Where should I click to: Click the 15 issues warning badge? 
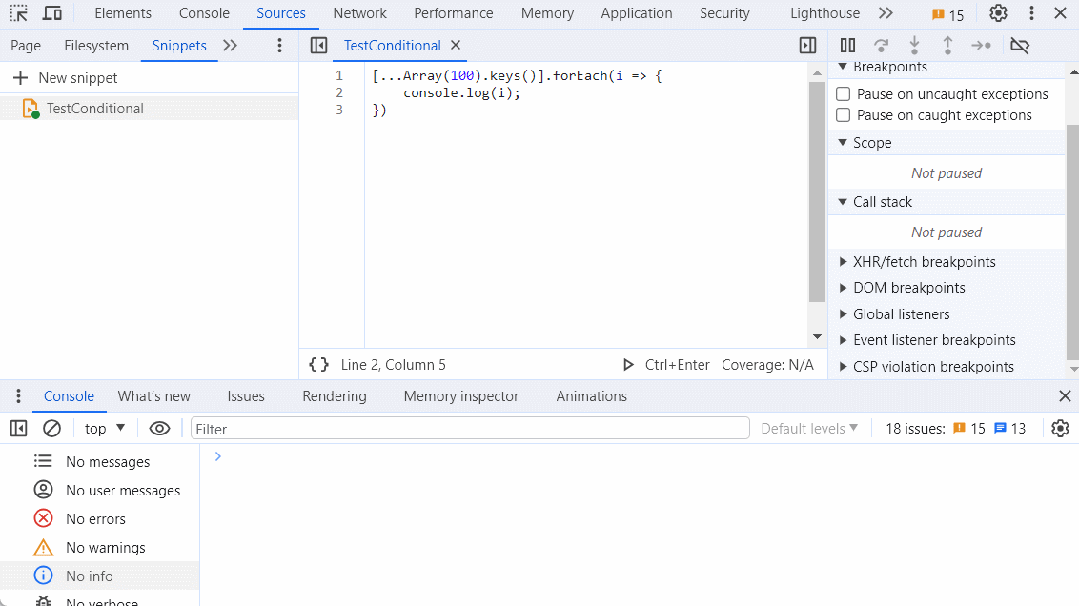click(948, 14)
